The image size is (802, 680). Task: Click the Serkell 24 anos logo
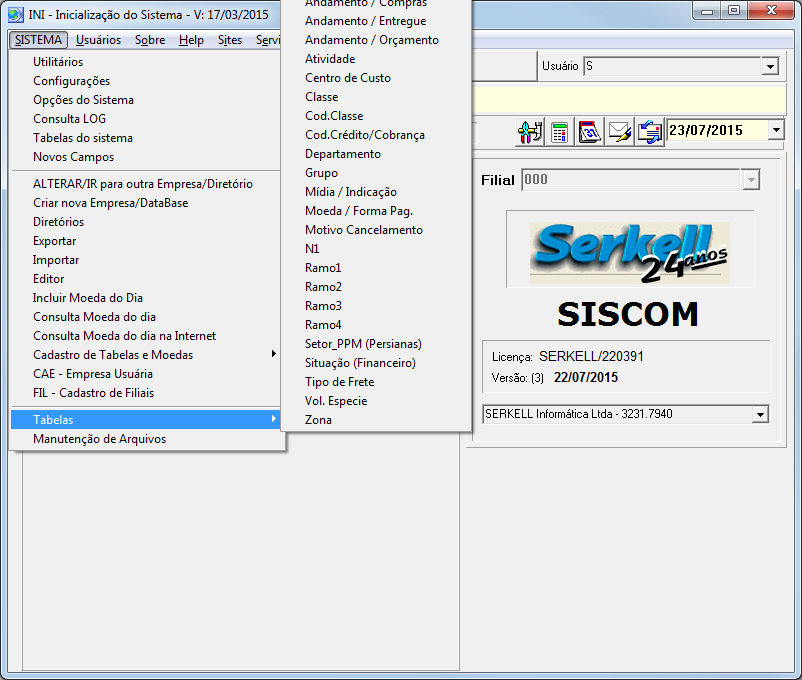click(x=630, y=253)
